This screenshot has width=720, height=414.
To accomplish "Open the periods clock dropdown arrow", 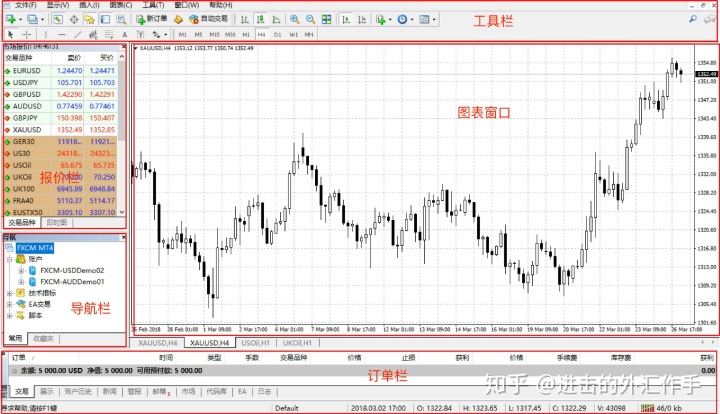I will (x=412, y=20).
